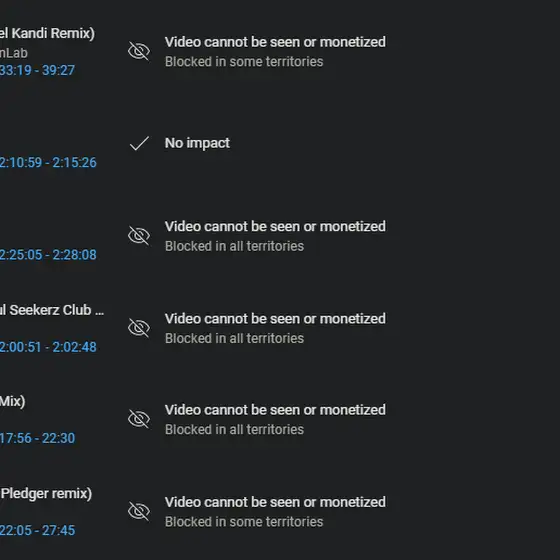Click impact status of 17:56 - 22:30 claim
560x560 pixels.
pos(275,410)
